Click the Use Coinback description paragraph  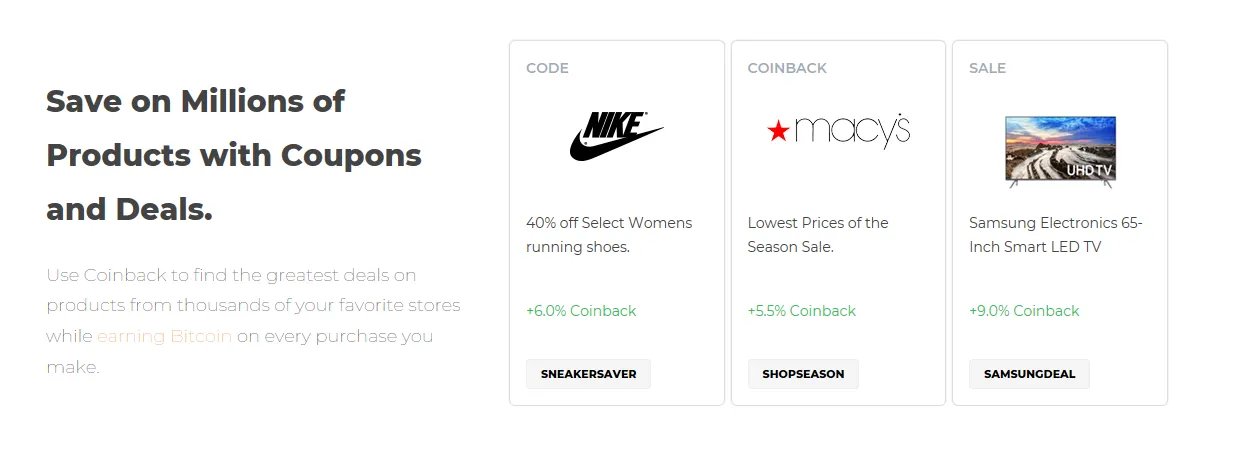click(253, 321)
